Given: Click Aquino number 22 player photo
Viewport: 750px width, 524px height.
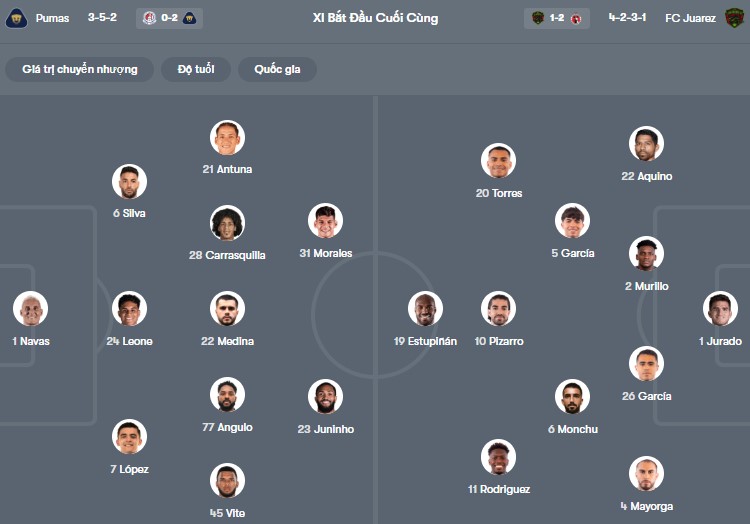Looking at the screenshot, I should pos(647,144).
